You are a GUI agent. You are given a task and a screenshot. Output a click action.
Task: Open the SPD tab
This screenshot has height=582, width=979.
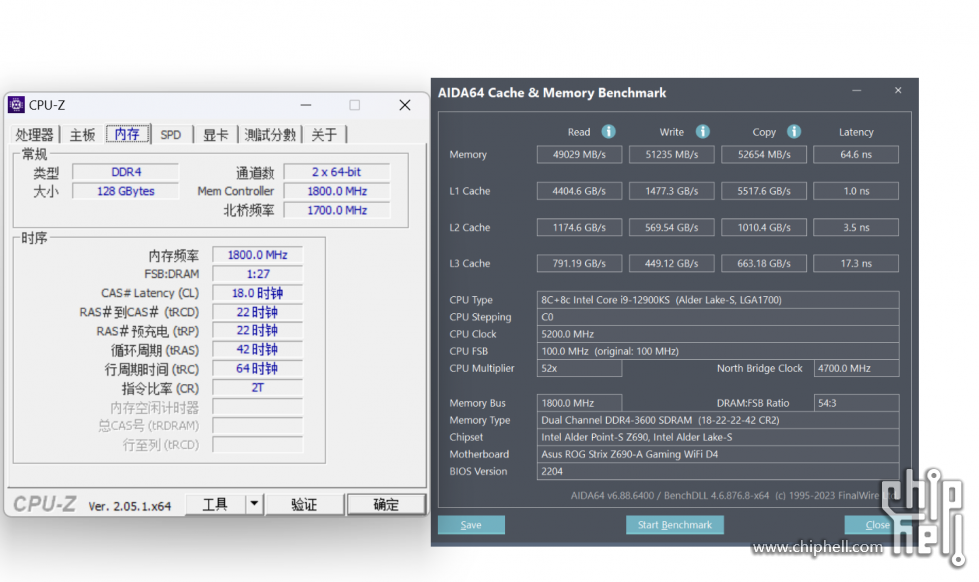[x=170, y=134]
